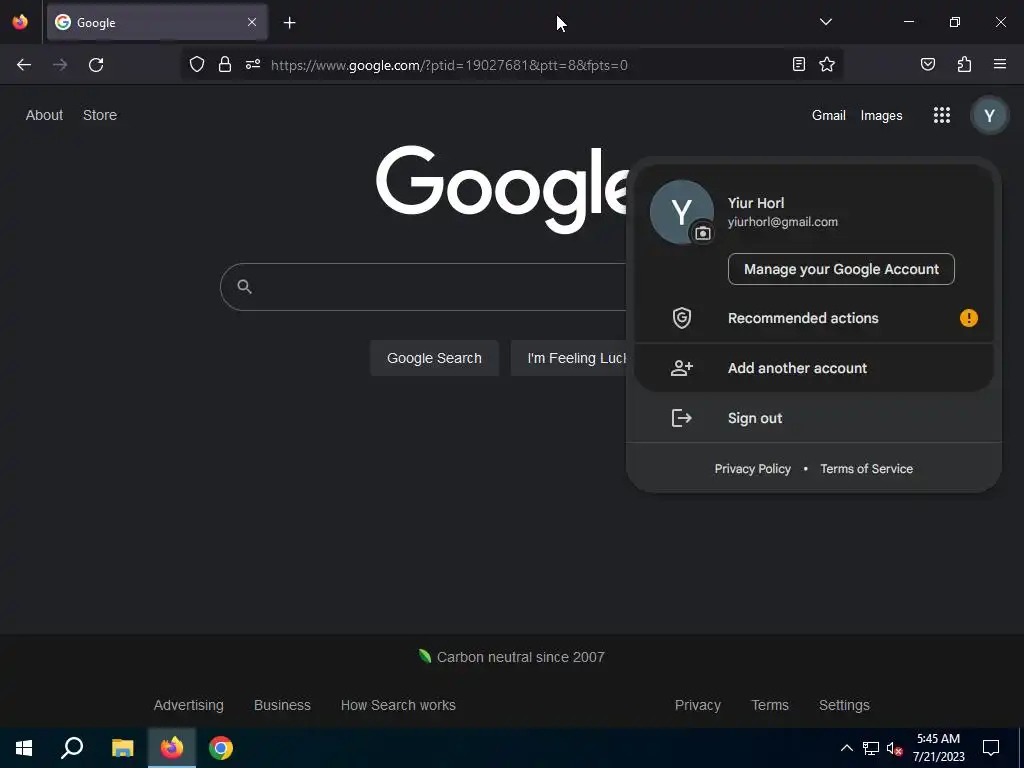Open the Google Store link
Screen dimensions: 1024x768
pos(100,115)
